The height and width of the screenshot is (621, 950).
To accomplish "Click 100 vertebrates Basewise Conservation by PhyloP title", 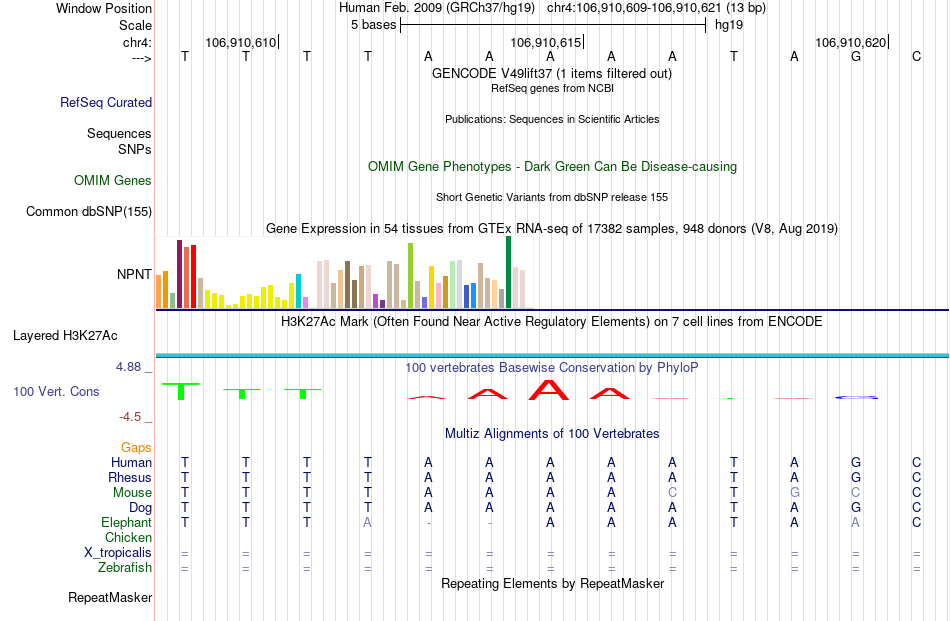I will [552, 367].
